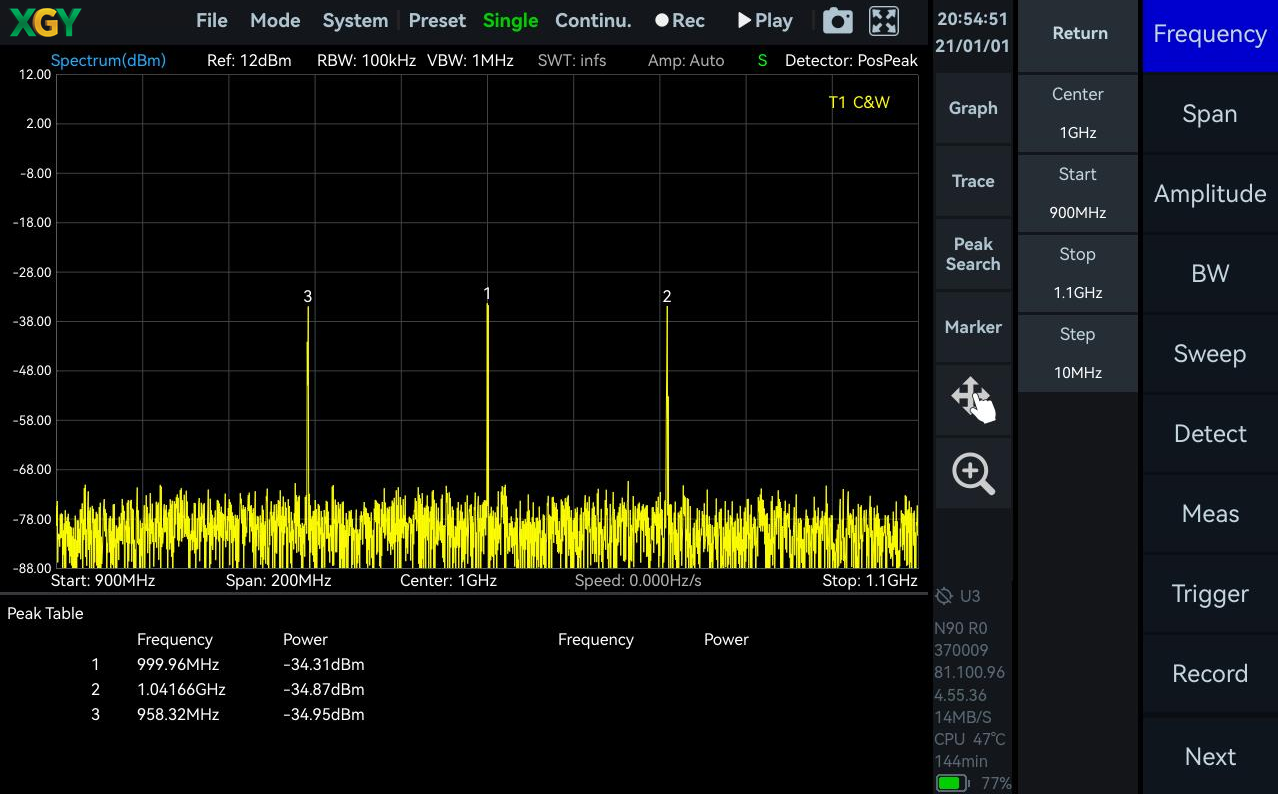Go to the Next menu page

pyautogui.click(x=1210, y=756)
